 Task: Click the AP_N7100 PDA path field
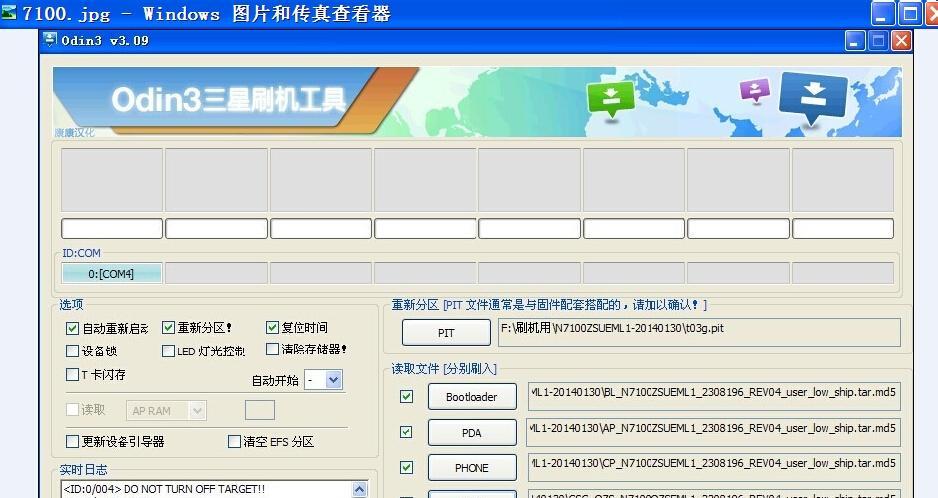coord(714,432)
